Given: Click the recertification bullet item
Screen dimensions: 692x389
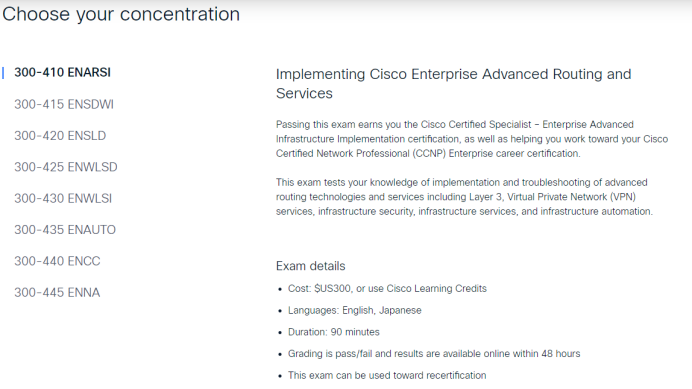Looking at the screenshot, I should point(387,375).
